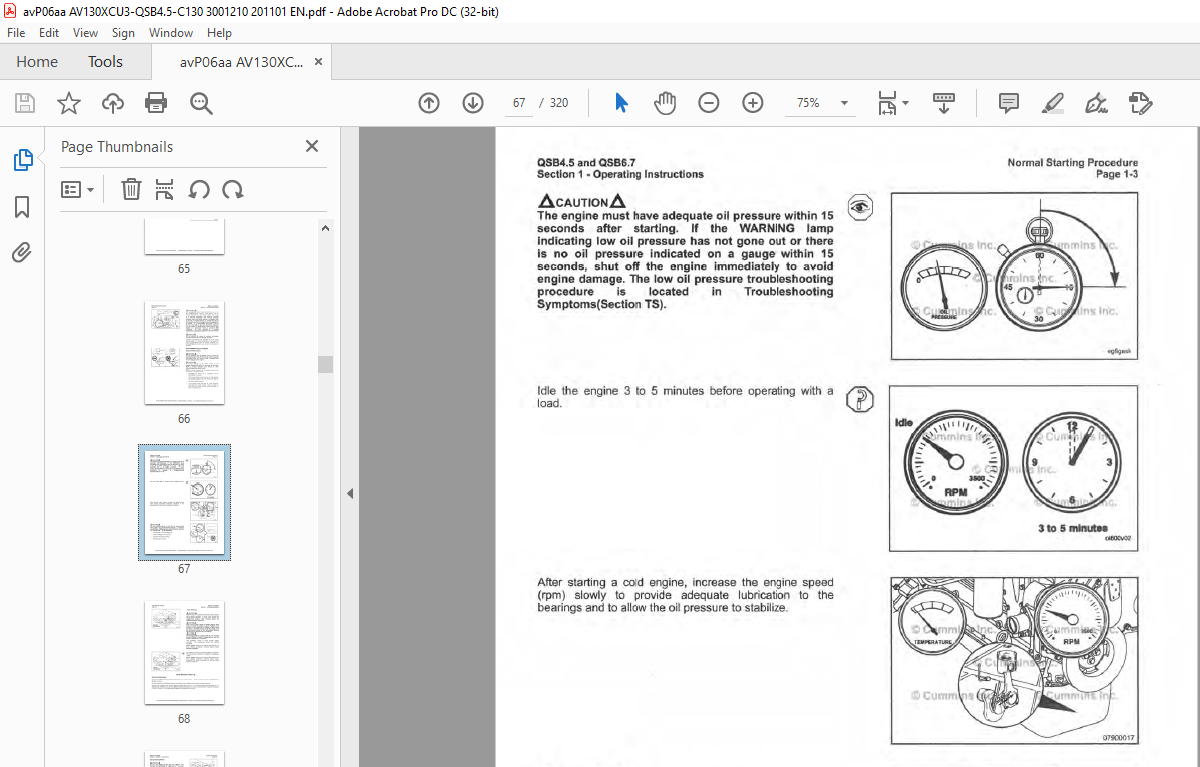Open the Window menu
The image size is (1200, 767).
click(x=171, y=33)
